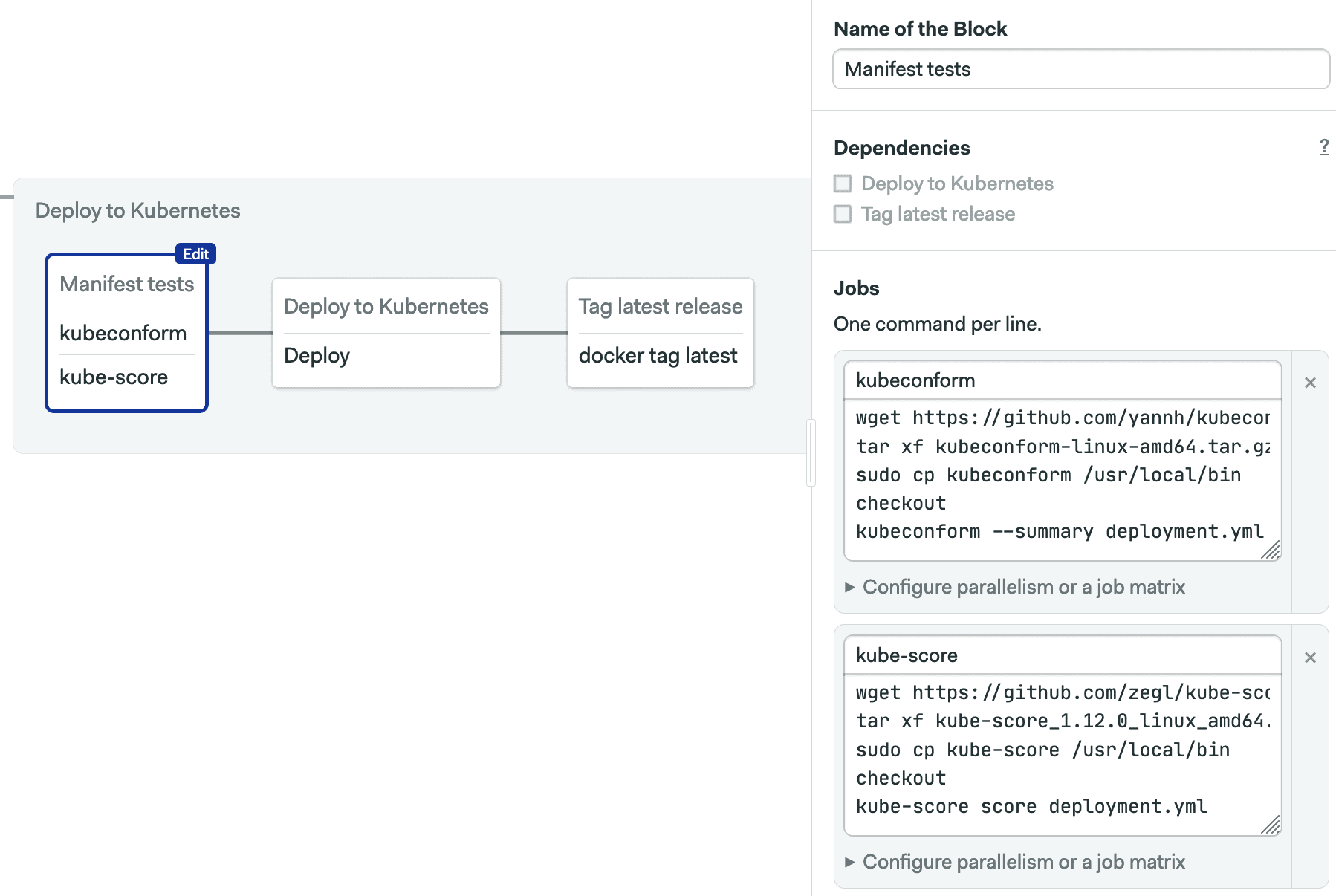Remove the kube-score job
This screenshot has width=1336, height=896.
1310,658
